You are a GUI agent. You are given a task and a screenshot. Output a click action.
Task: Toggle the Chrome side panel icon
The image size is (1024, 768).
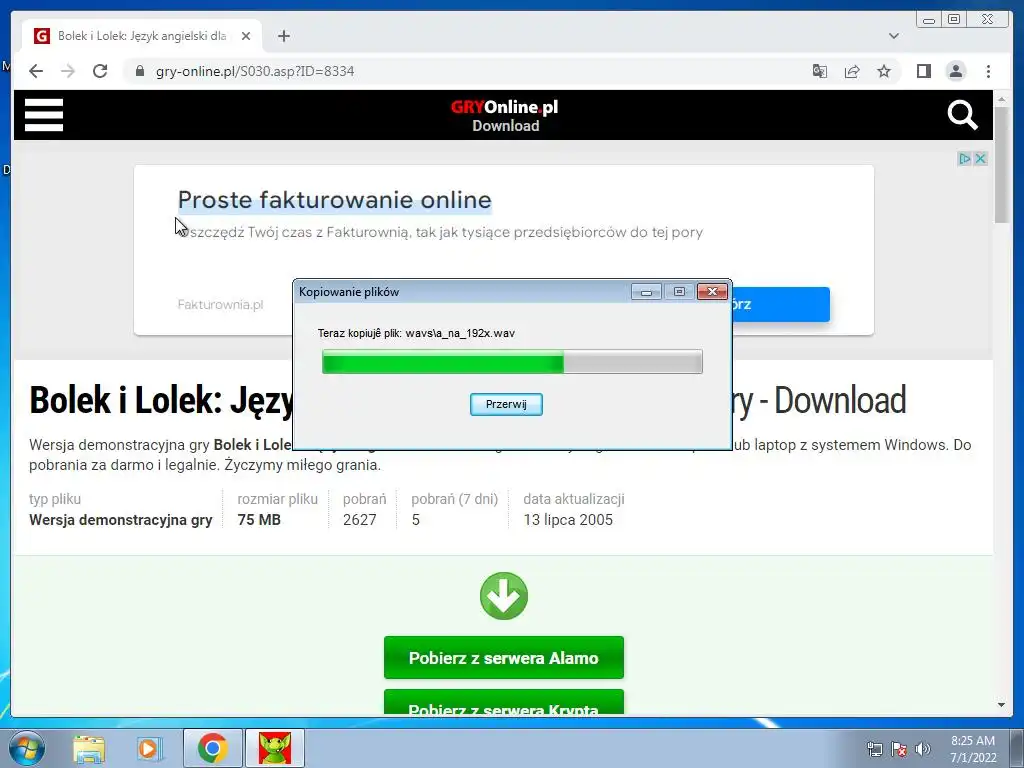pyautogui.click(x=923, y=71)
